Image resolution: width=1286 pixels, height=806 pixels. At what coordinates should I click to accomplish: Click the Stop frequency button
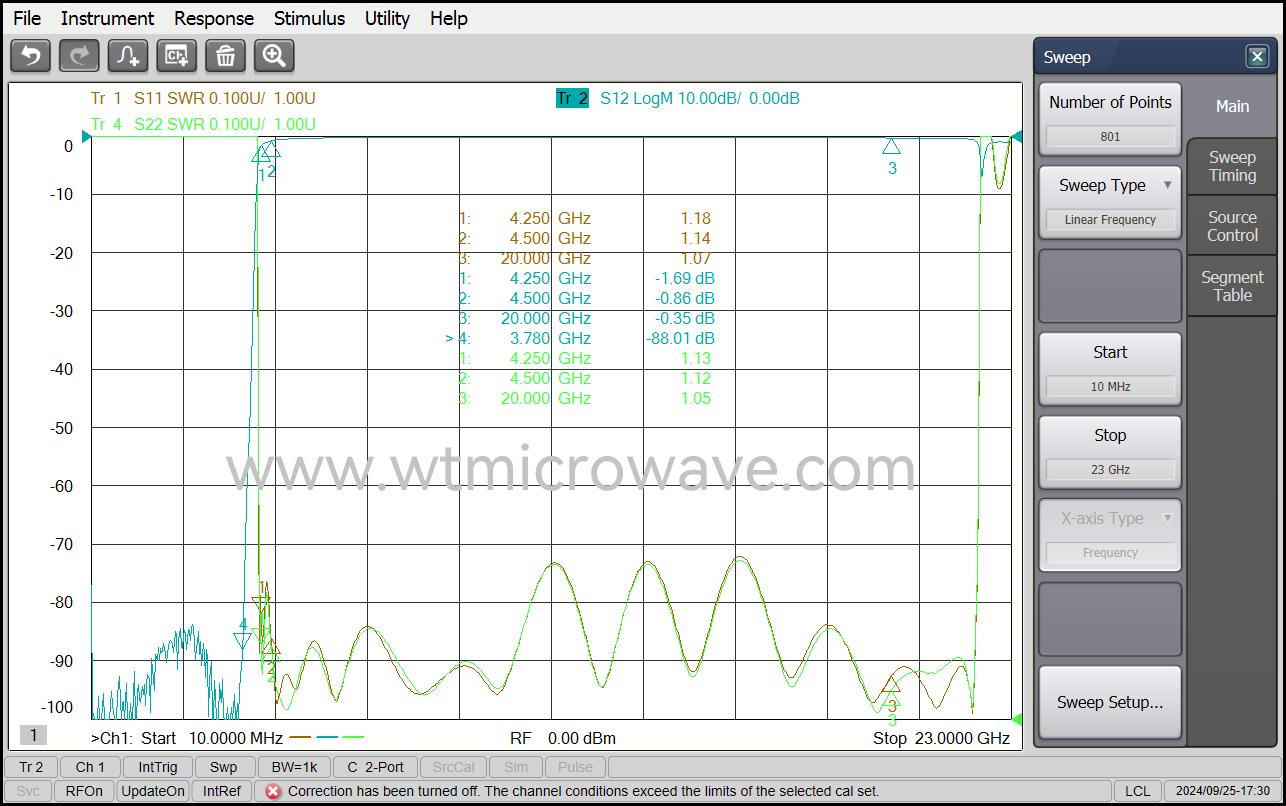point(1110,452)
